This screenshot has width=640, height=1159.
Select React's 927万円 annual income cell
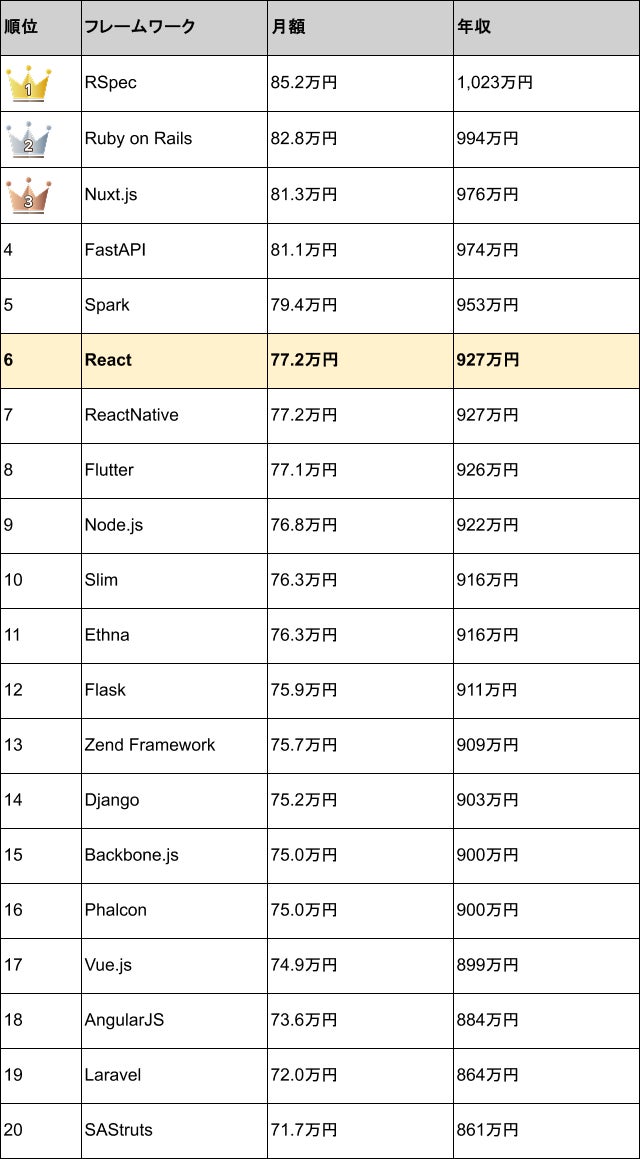(x=546, y=360)
